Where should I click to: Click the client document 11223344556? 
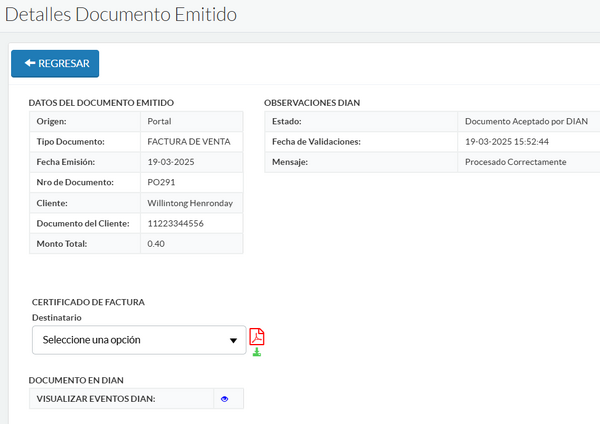(x=175, y=223)
